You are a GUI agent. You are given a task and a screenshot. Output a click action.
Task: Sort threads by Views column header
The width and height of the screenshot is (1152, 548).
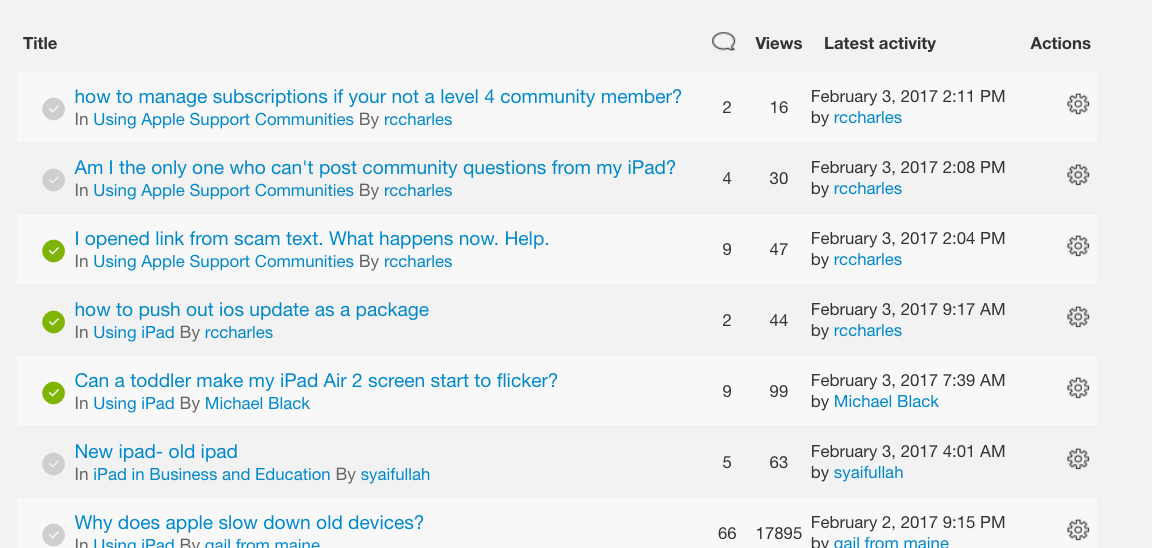[778, 43]
